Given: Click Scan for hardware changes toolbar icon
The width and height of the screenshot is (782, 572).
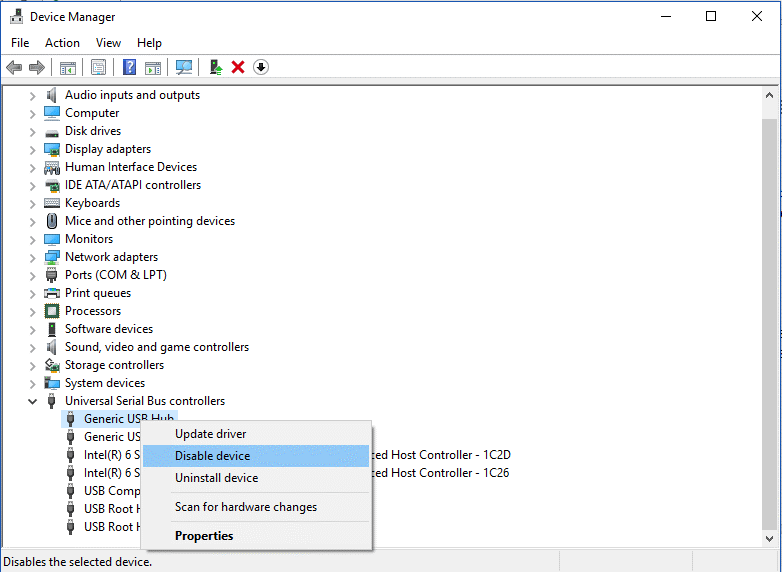Looking at the screenshot, I should (184, 67).
